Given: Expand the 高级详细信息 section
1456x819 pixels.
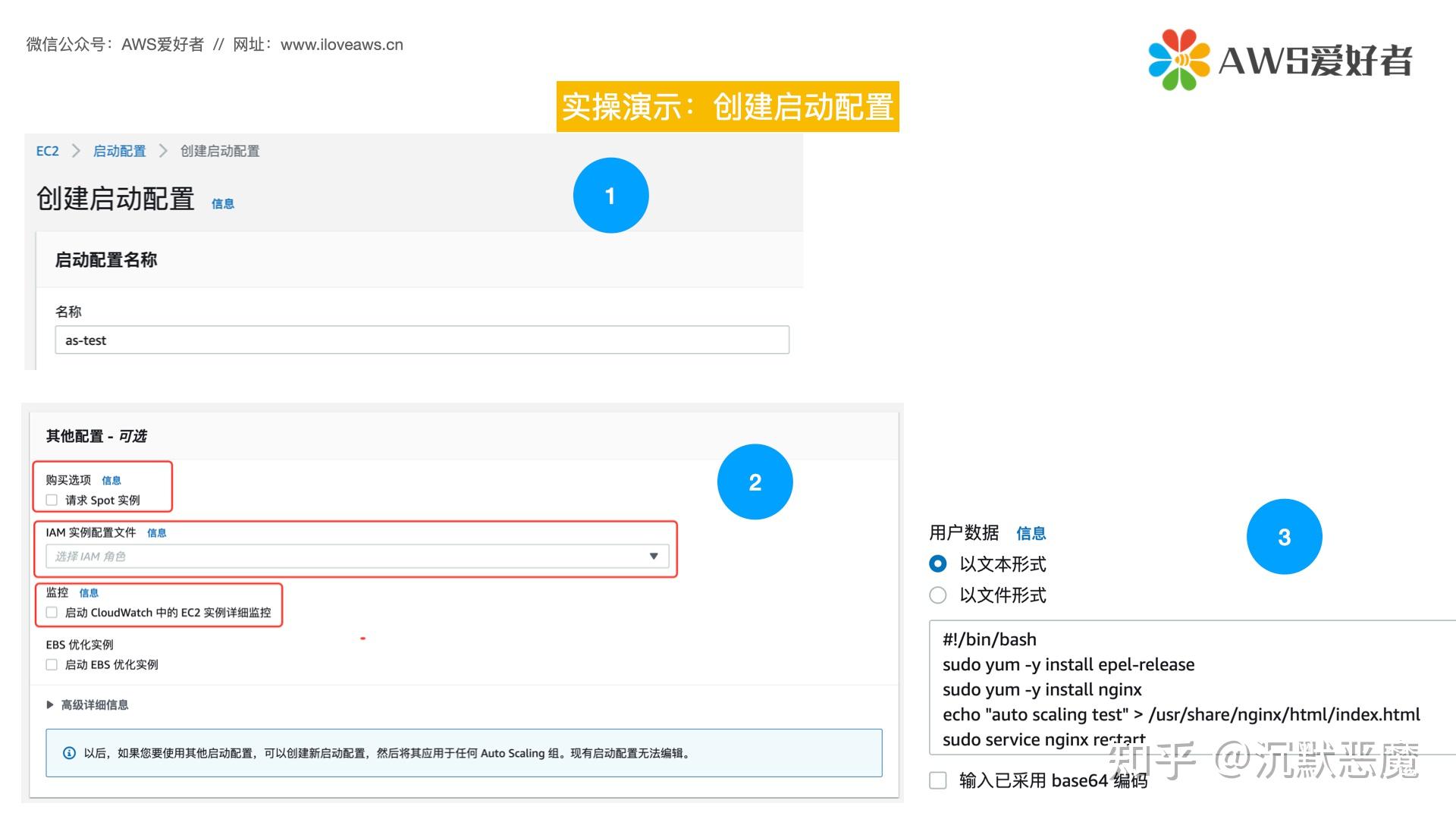Looking at the screenshot, I should pos(87,704).
